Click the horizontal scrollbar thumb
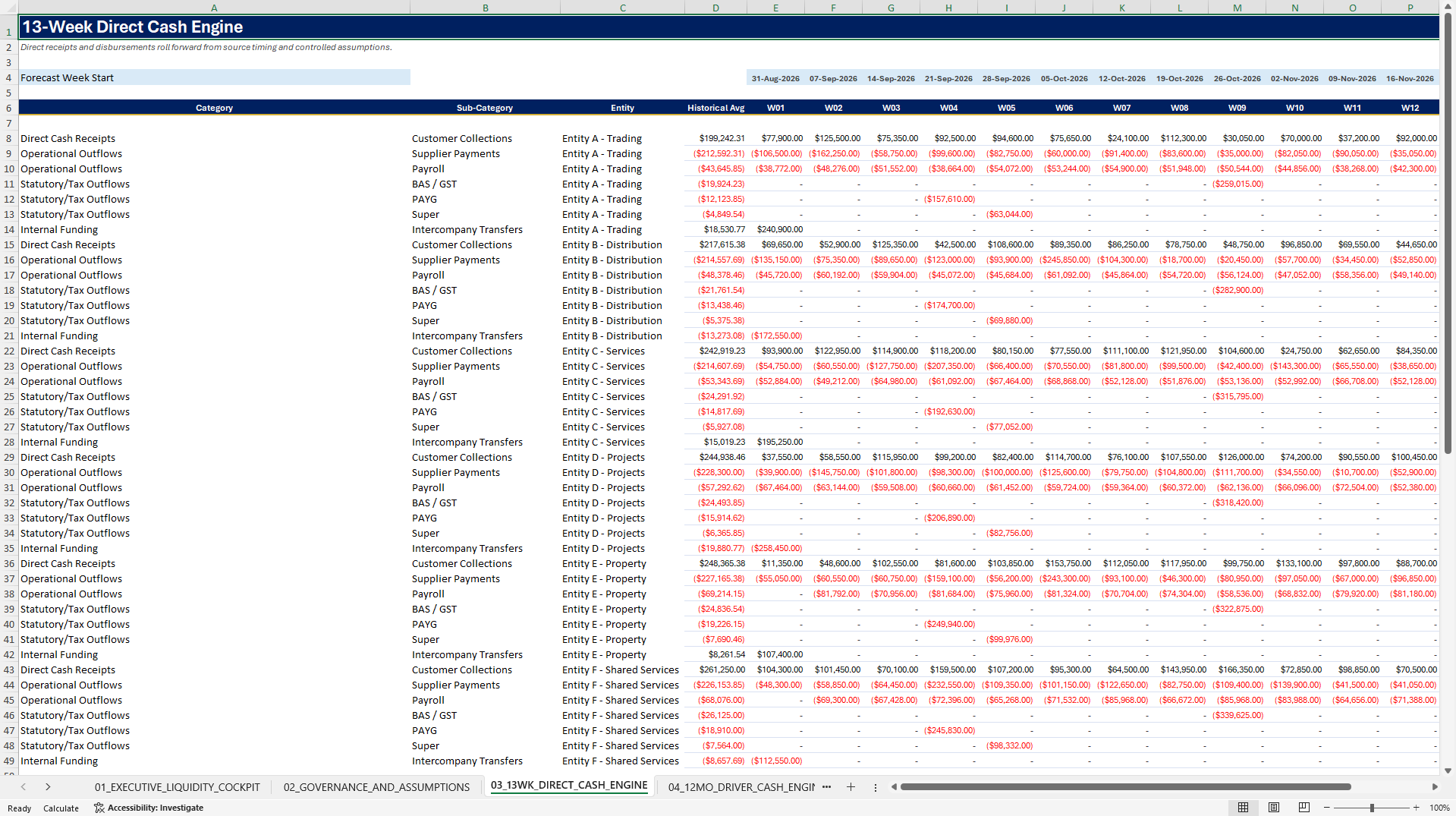 tap(1125, 787)
